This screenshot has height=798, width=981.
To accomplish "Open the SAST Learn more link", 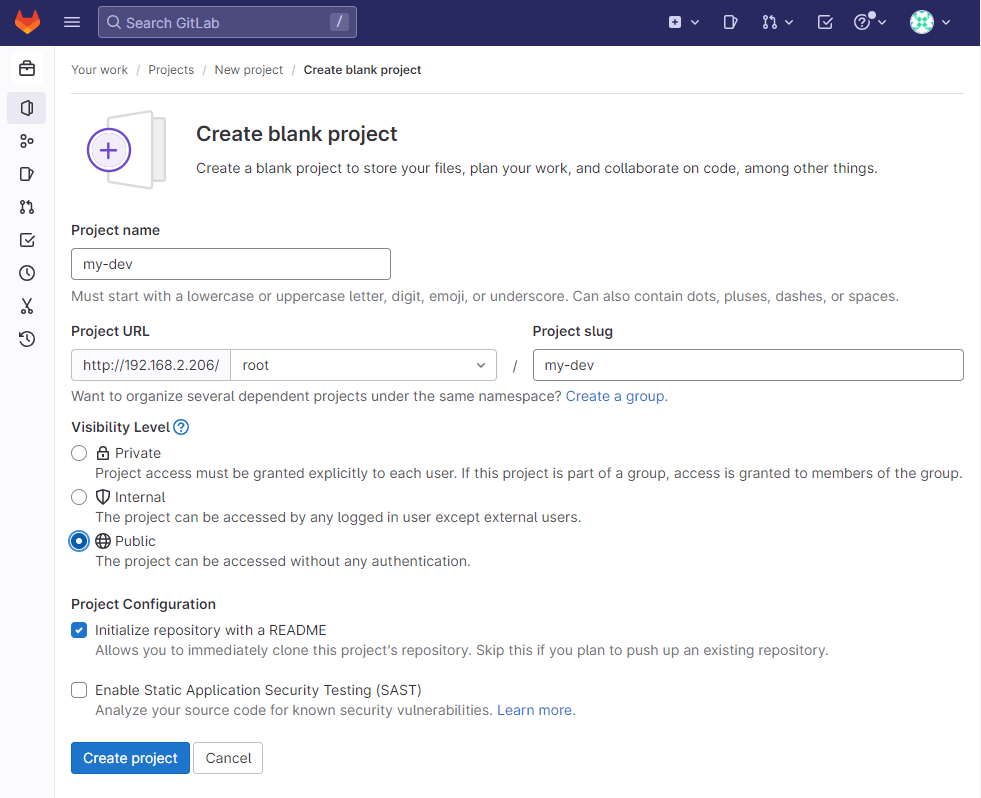I will pyautogui.click(x=536, y=710).
